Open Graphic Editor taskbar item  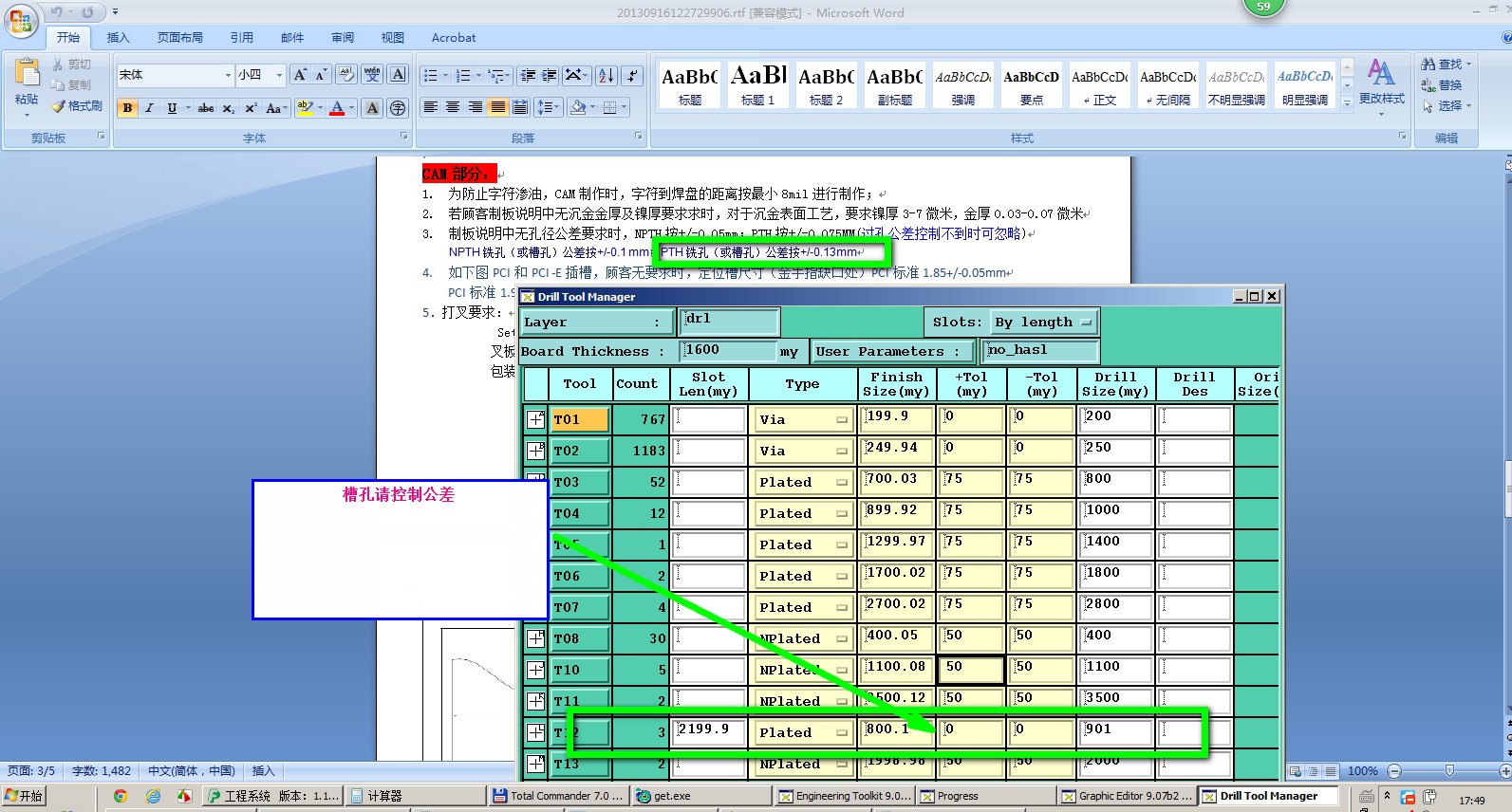click(1126, 796)
